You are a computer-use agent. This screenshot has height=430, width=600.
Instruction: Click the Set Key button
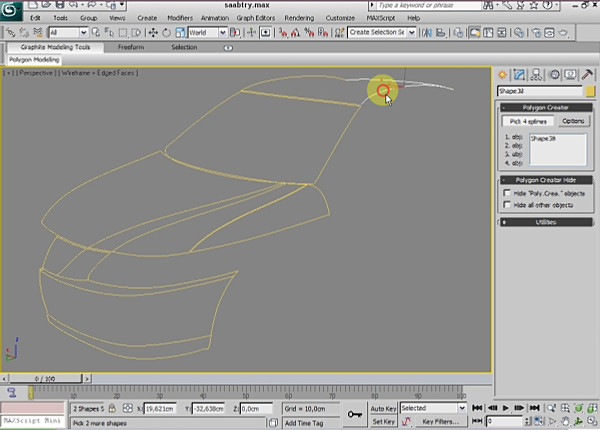point(383,422)
